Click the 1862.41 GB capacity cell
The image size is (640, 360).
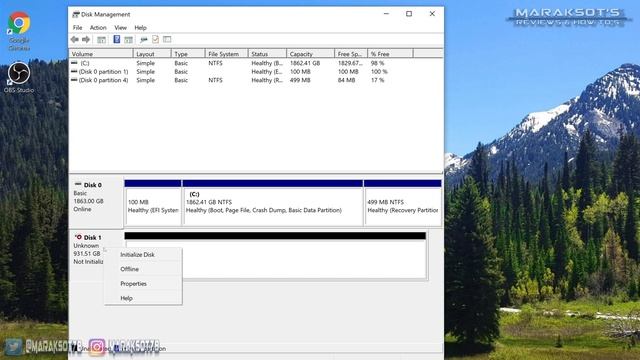coord(305,63)
